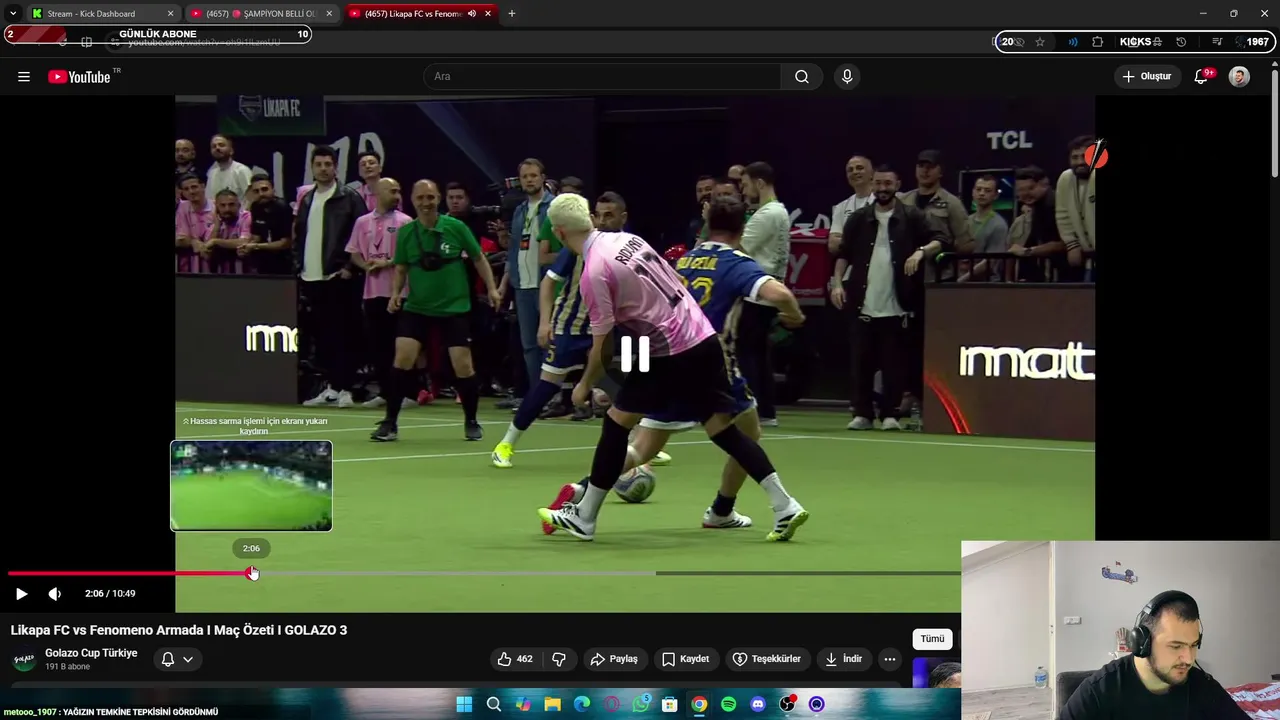This screenshot has width=1280, height=720.
Task: Open the Golazo Cup Türkiye channel link
Action: pyautogui.click(x=91, y=653)
